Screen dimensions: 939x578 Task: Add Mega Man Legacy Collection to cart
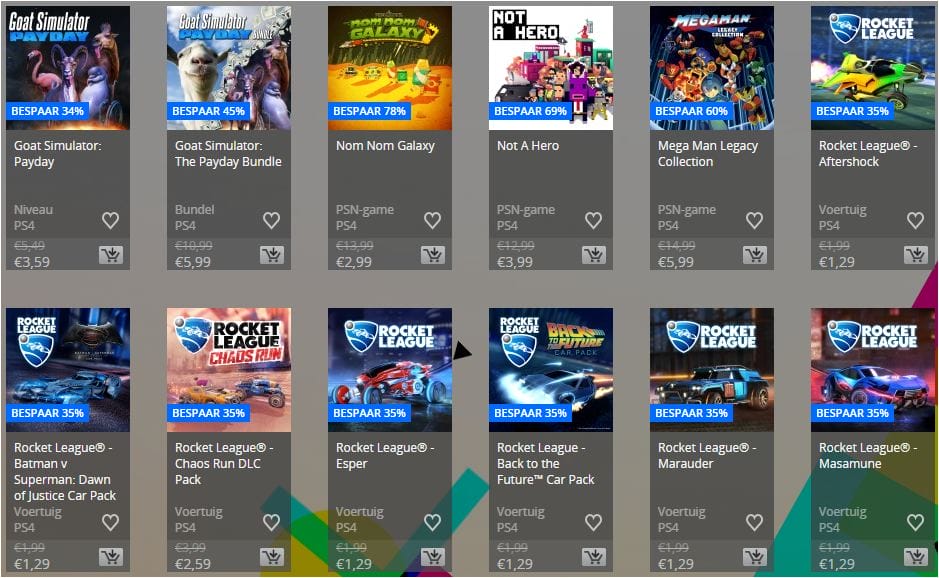(x=755, y=255)
